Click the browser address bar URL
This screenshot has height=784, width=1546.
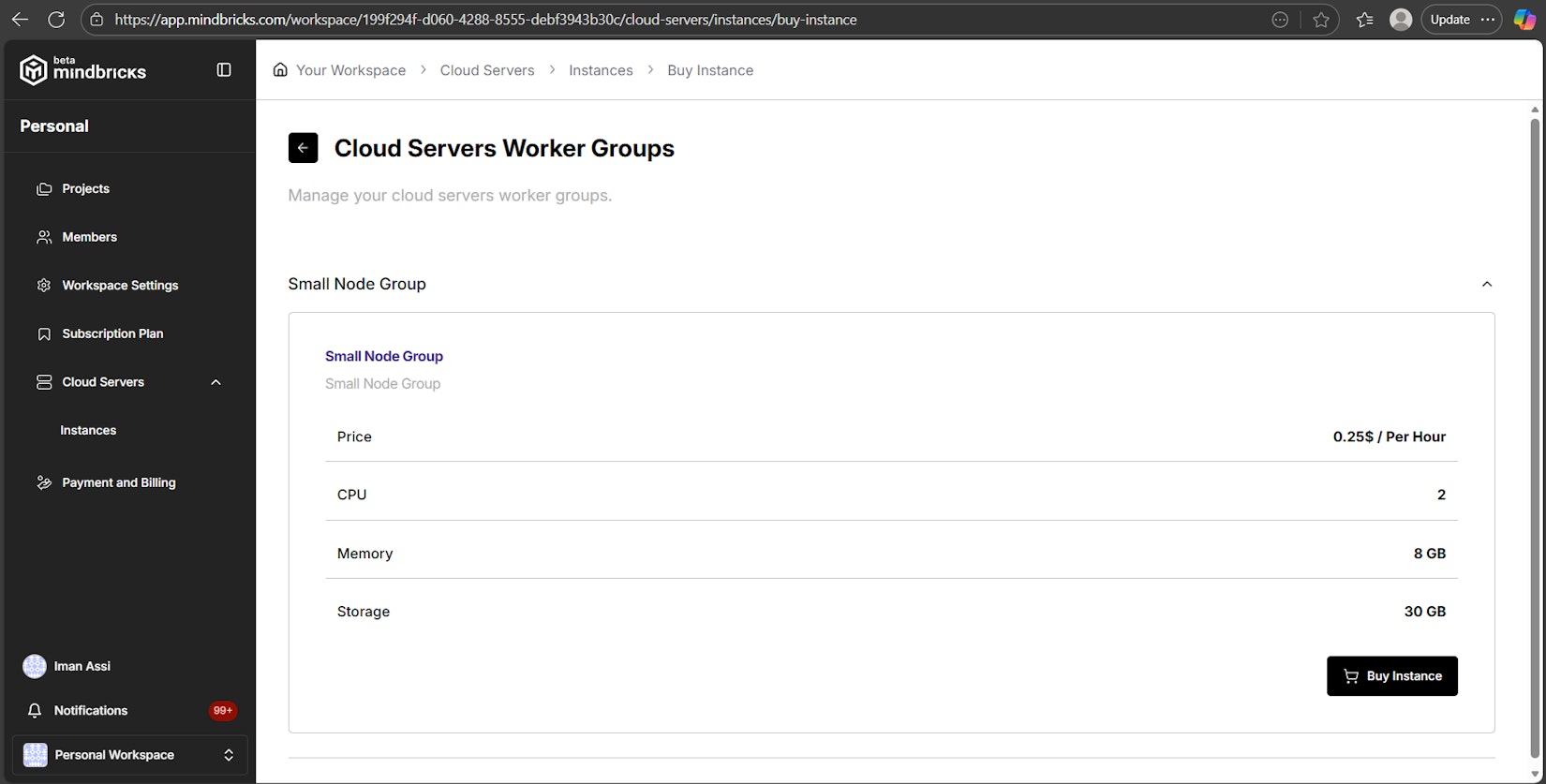485,20
